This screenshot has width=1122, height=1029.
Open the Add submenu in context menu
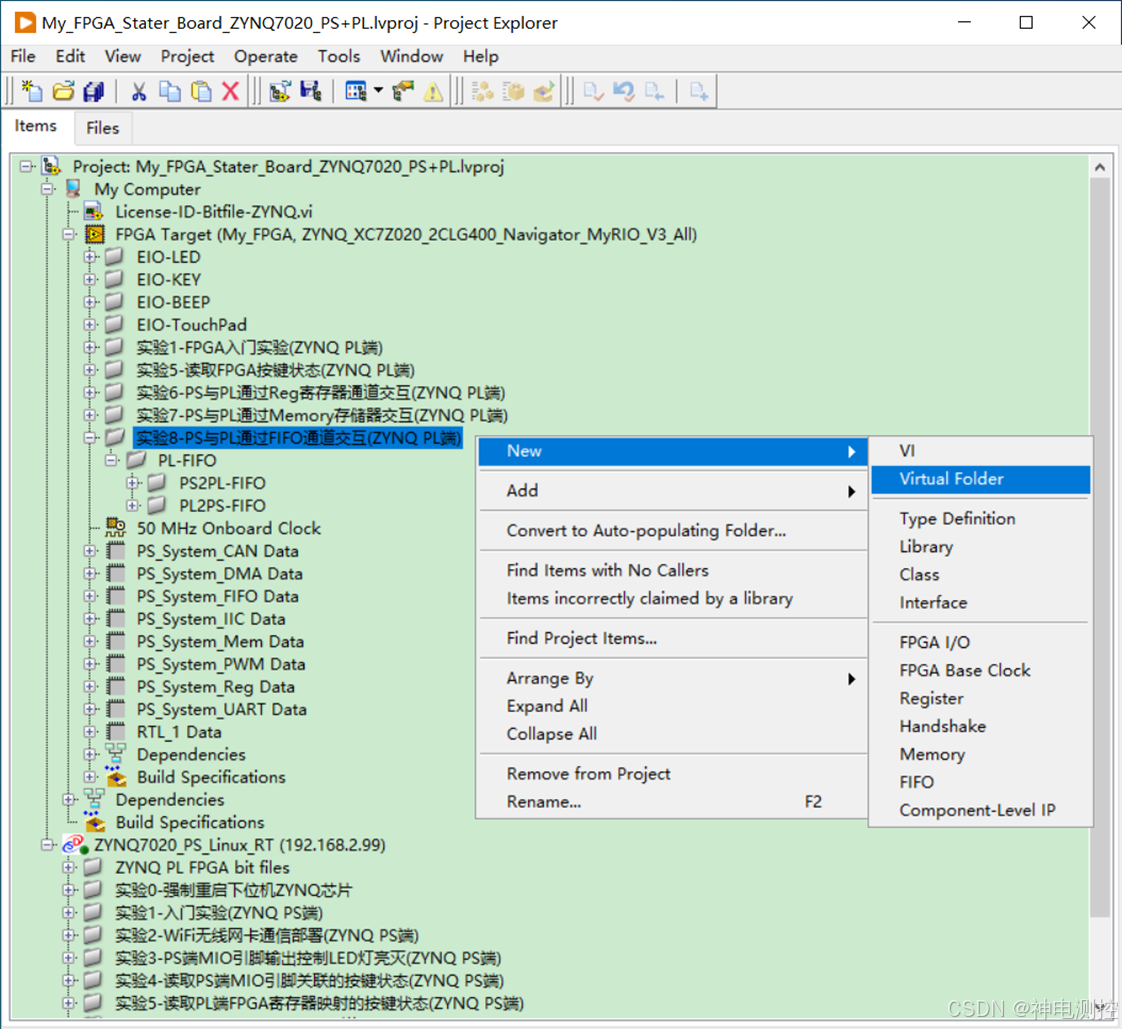(x=673, y=491)
